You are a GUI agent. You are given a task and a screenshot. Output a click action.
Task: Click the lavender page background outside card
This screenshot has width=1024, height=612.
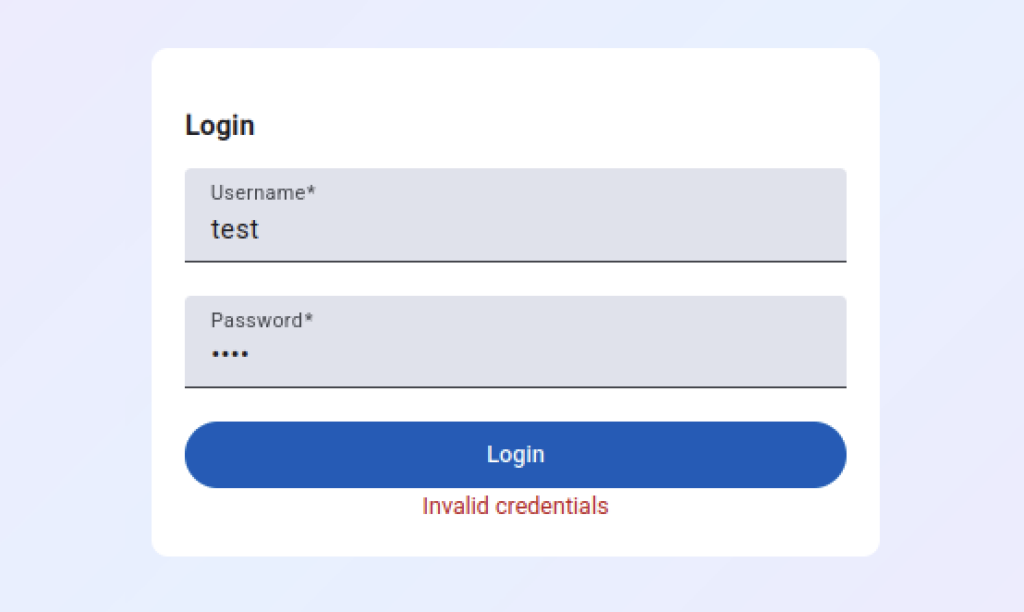[70, 300]
